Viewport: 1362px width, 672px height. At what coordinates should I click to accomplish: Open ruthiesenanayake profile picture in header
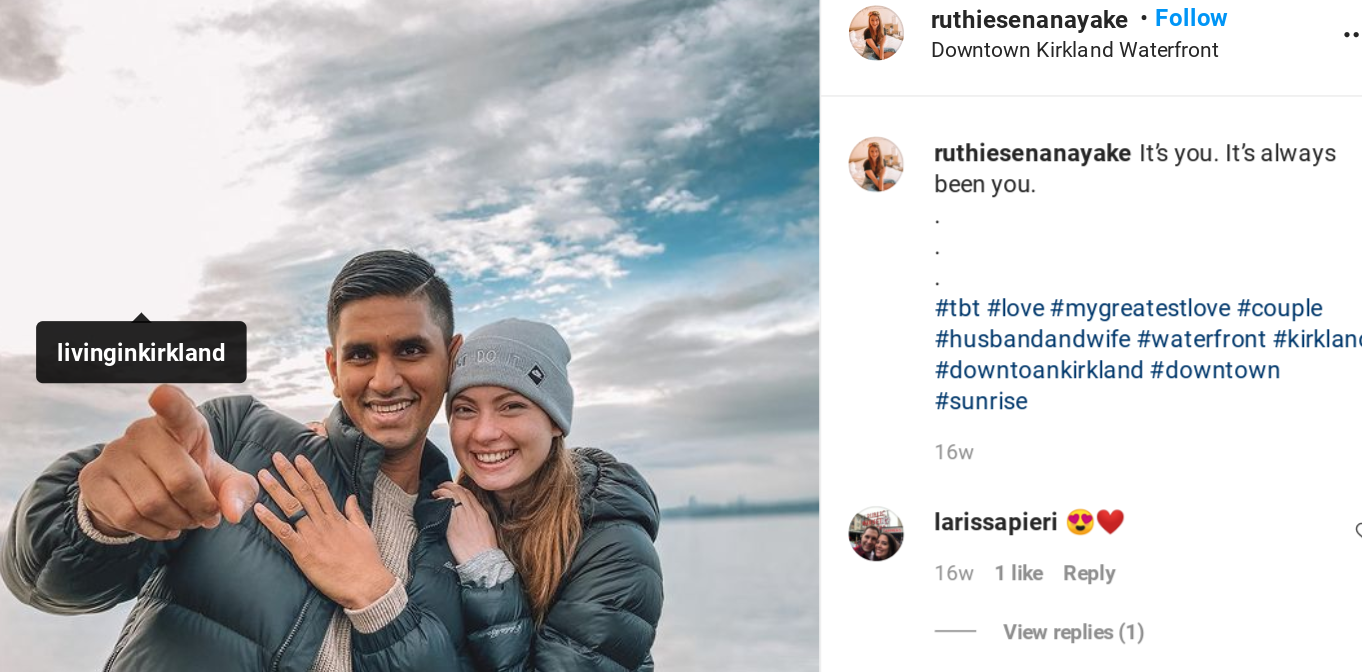(876, 33)
